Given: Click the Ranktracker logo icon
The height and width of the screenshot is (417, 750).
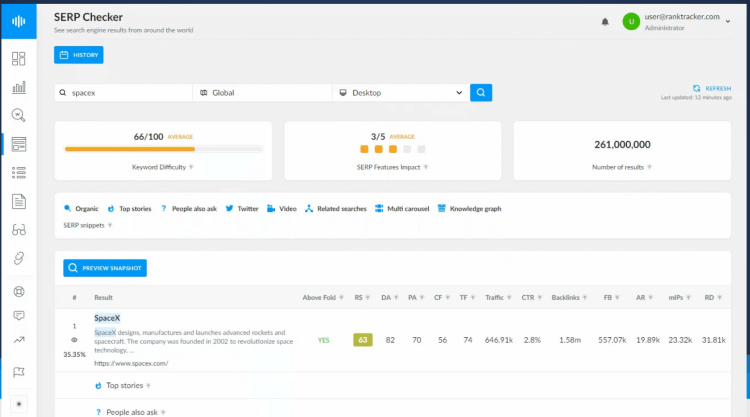Looking at the screenshot, I should [x=19, y=21].
